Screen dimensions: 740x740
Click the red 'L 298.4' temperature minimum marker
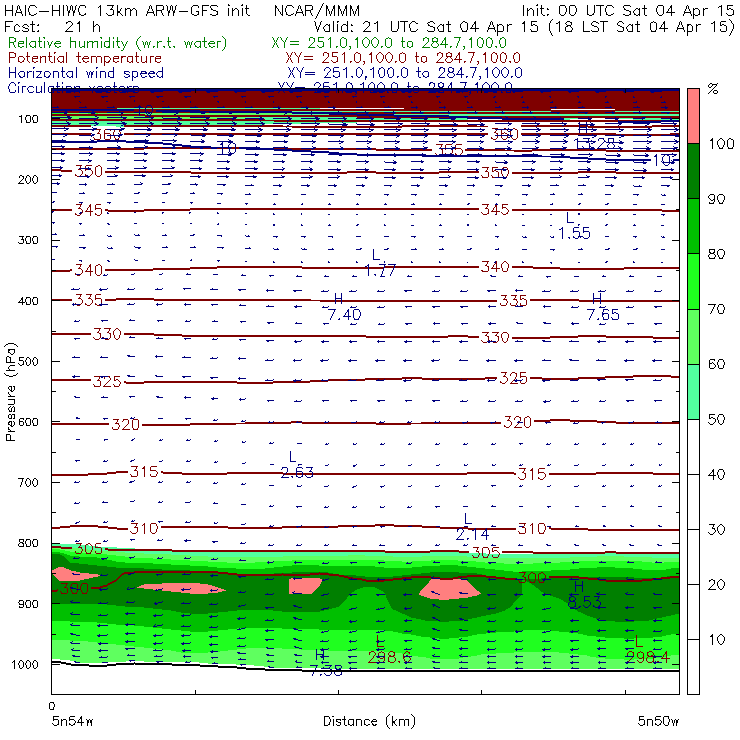[x=648, y=649]
